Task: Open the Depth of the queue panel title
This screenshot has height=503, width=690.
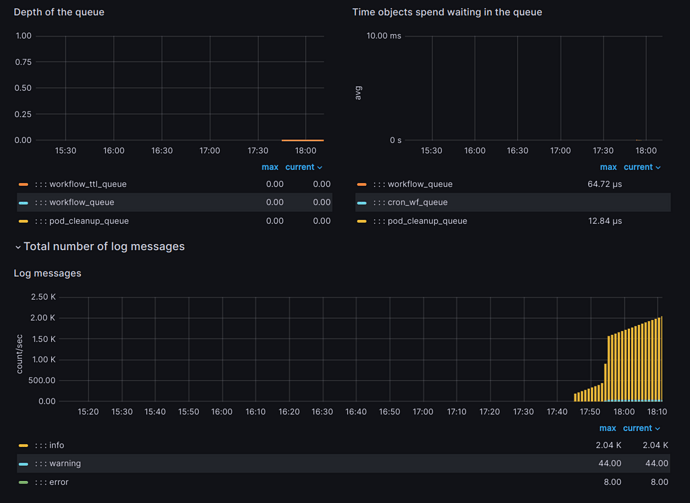Action: pyautogui.click(x=59, y=12)
